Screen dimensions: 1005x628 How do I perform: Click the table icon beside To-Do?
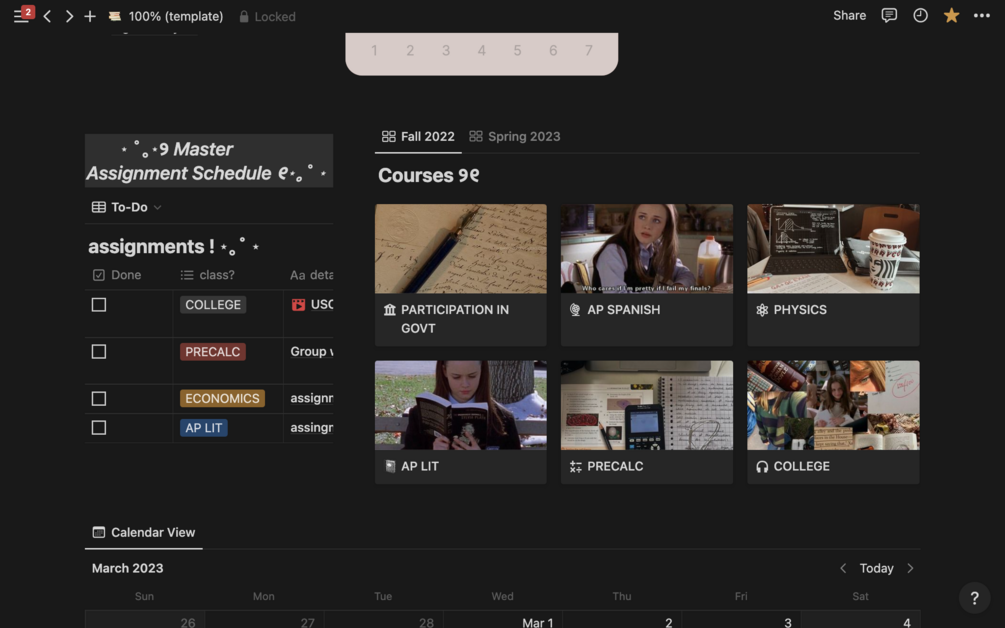[98, 207]
